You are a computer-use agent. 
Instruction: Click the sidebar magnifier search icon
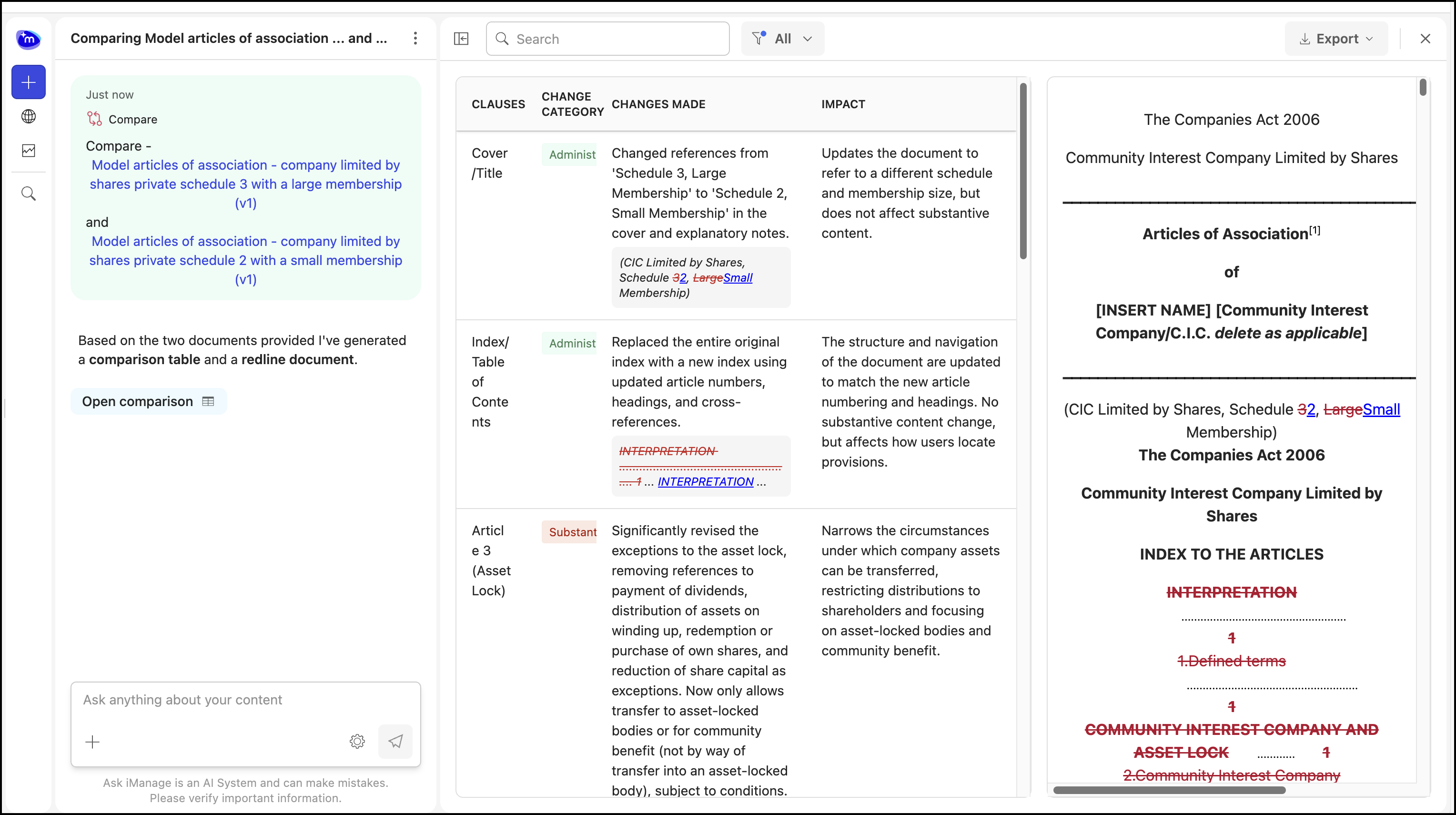[28, 194]
